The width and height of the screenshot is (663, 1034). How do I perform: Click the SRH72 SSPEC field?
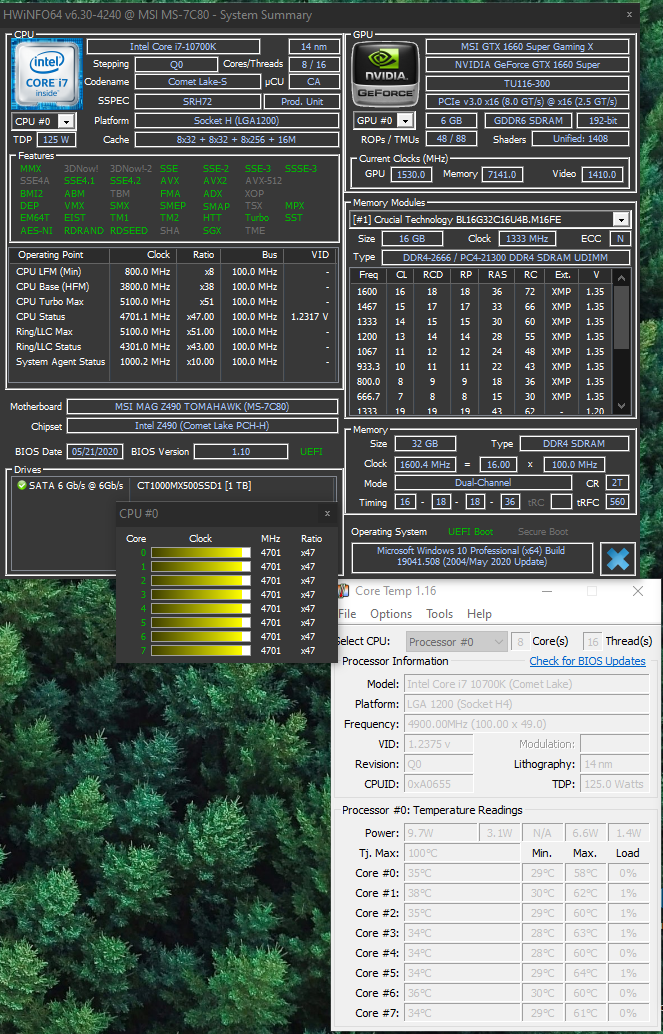[197, 101]
